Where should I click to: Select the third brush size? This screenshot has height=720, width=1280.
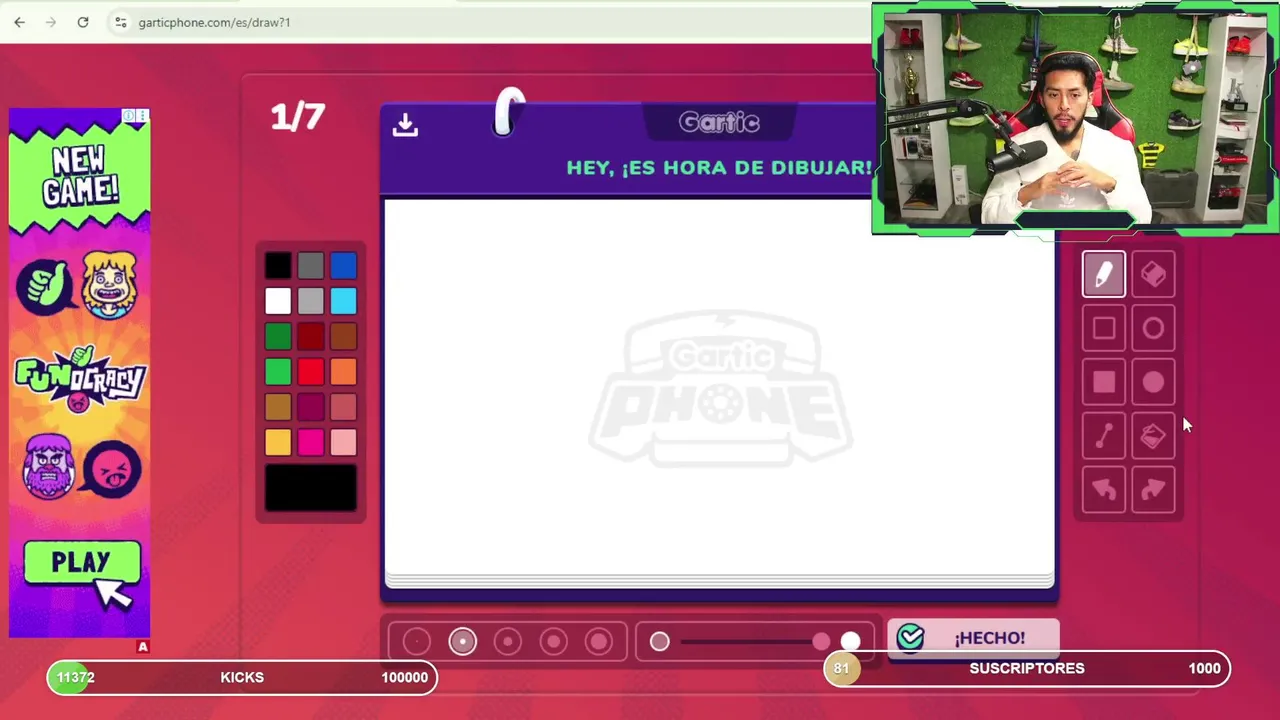pyautogui.click(x=508, y=642)
